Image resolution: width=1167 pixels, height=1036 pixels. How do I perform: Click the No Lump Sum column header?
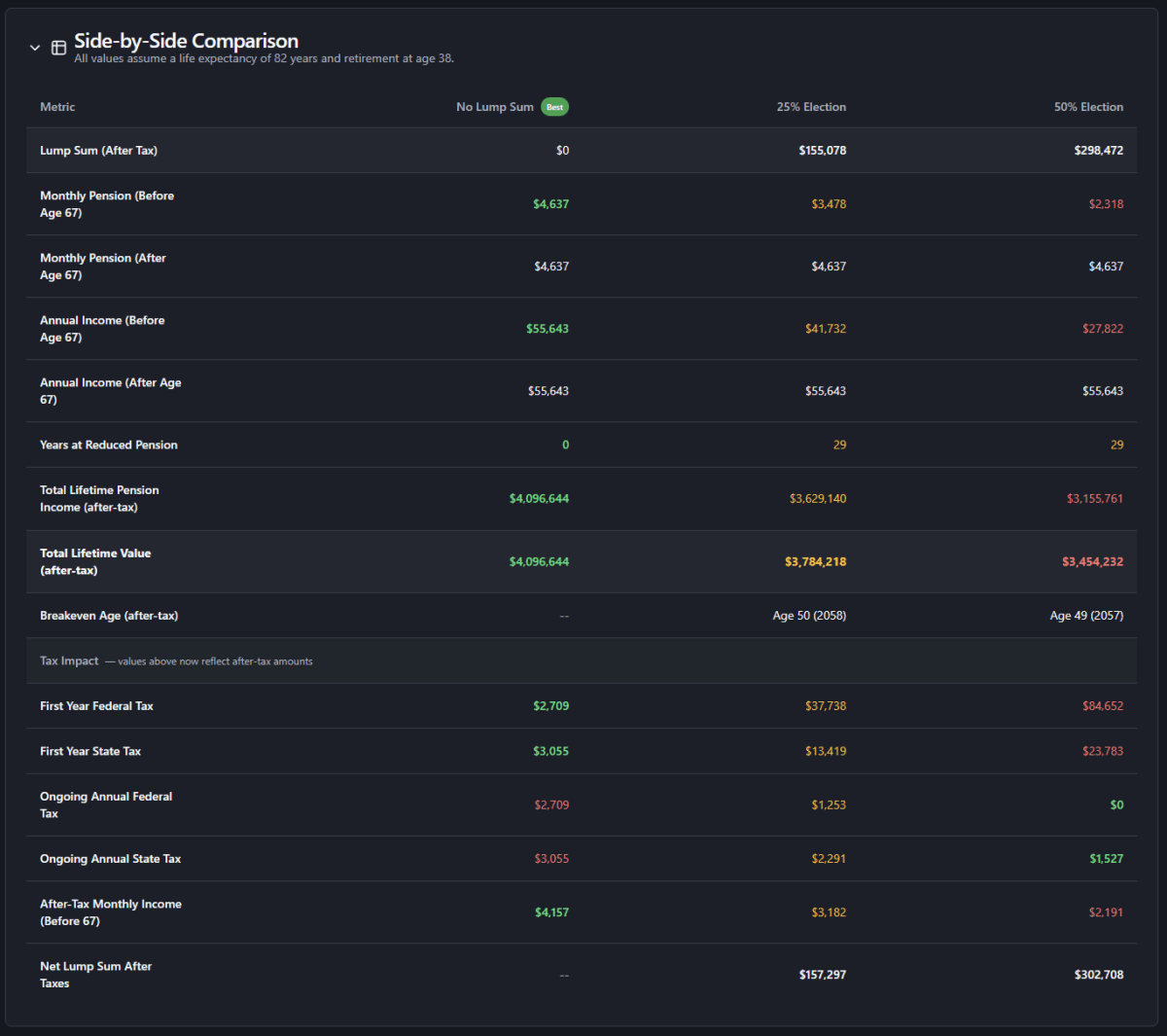point(495,107)
